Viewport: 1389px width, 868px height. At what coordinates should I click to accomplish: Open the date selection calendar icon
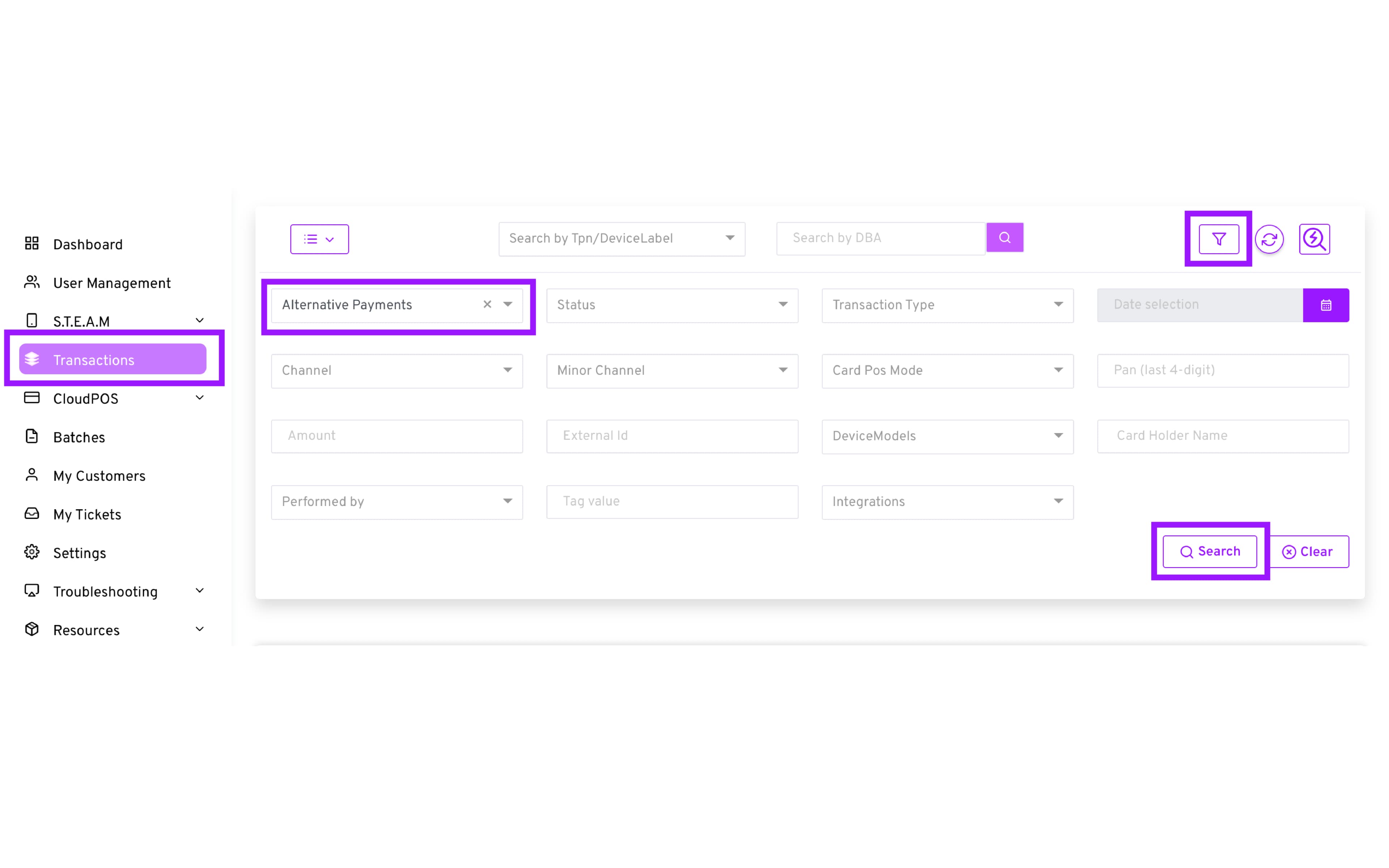(1326, 305)
